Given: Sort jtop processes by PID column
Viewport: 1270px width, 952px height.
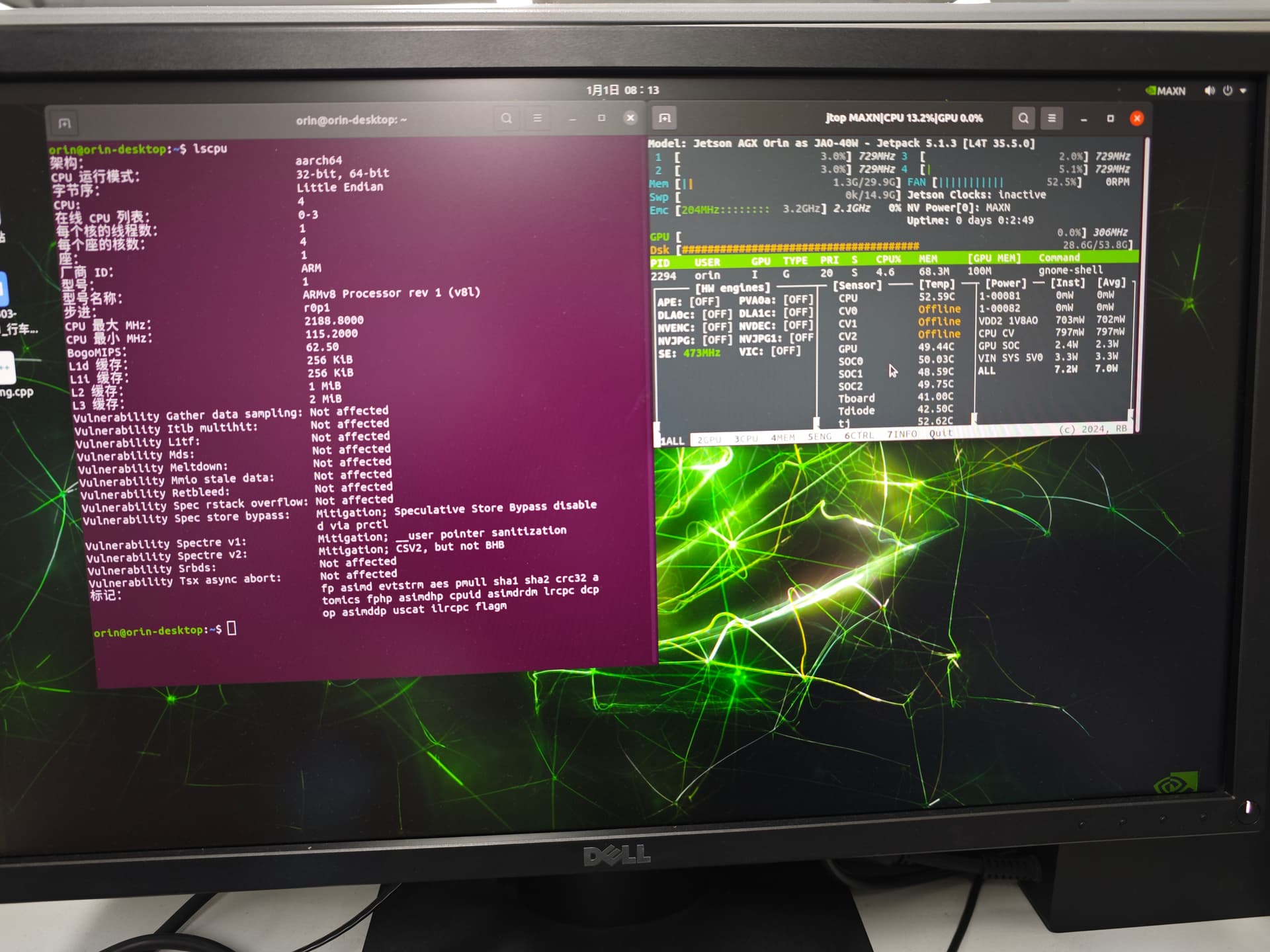Looking at the screenshot, I should (x=660, y=263).
